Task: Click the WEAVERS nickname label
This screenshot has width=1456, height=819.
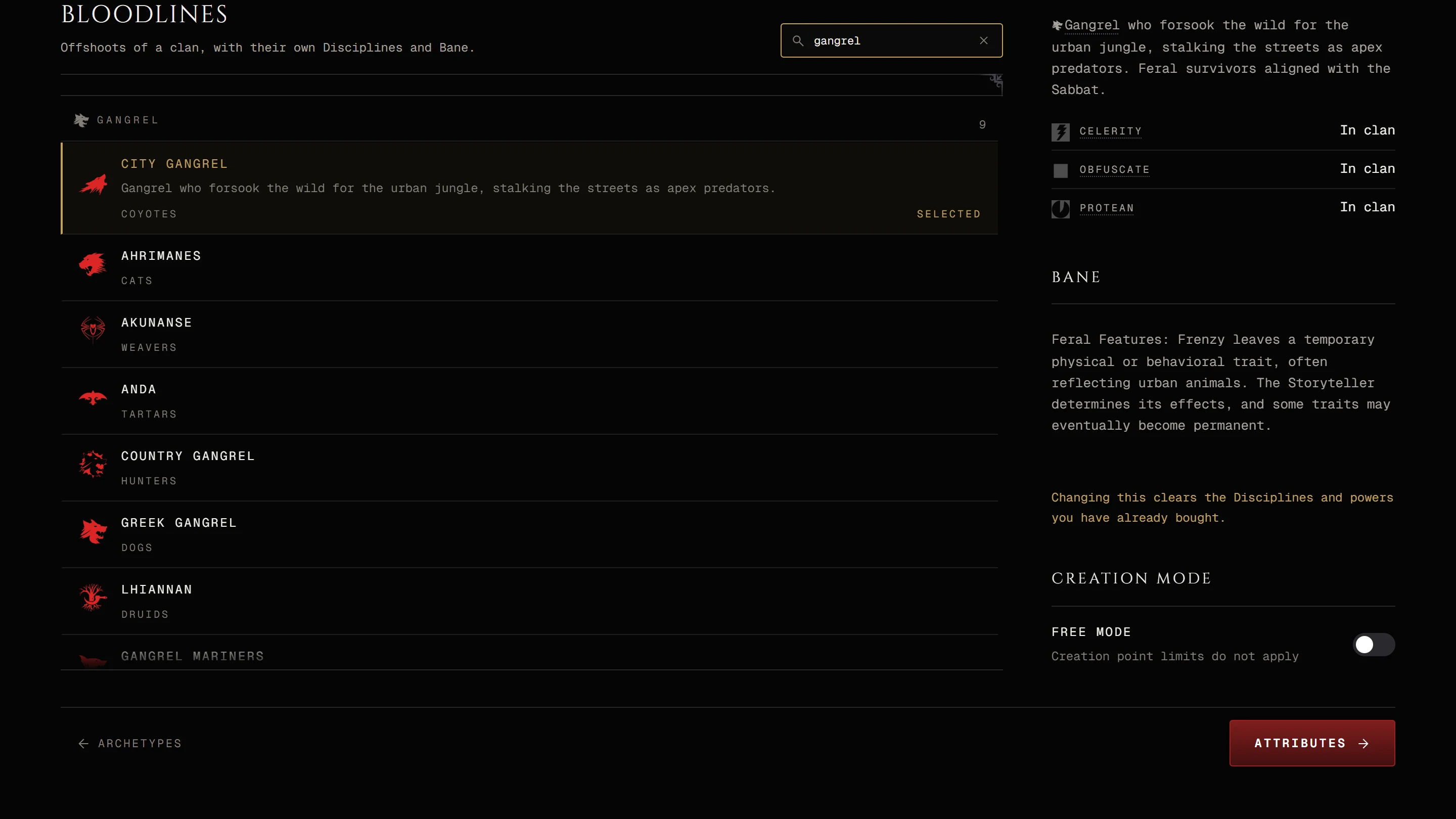Action: coord(149,348)
